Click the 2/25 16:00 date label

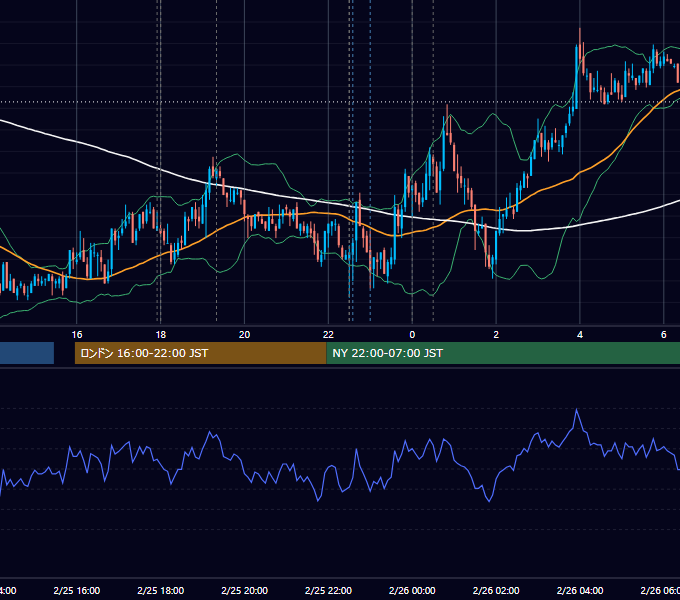(77, 590)
